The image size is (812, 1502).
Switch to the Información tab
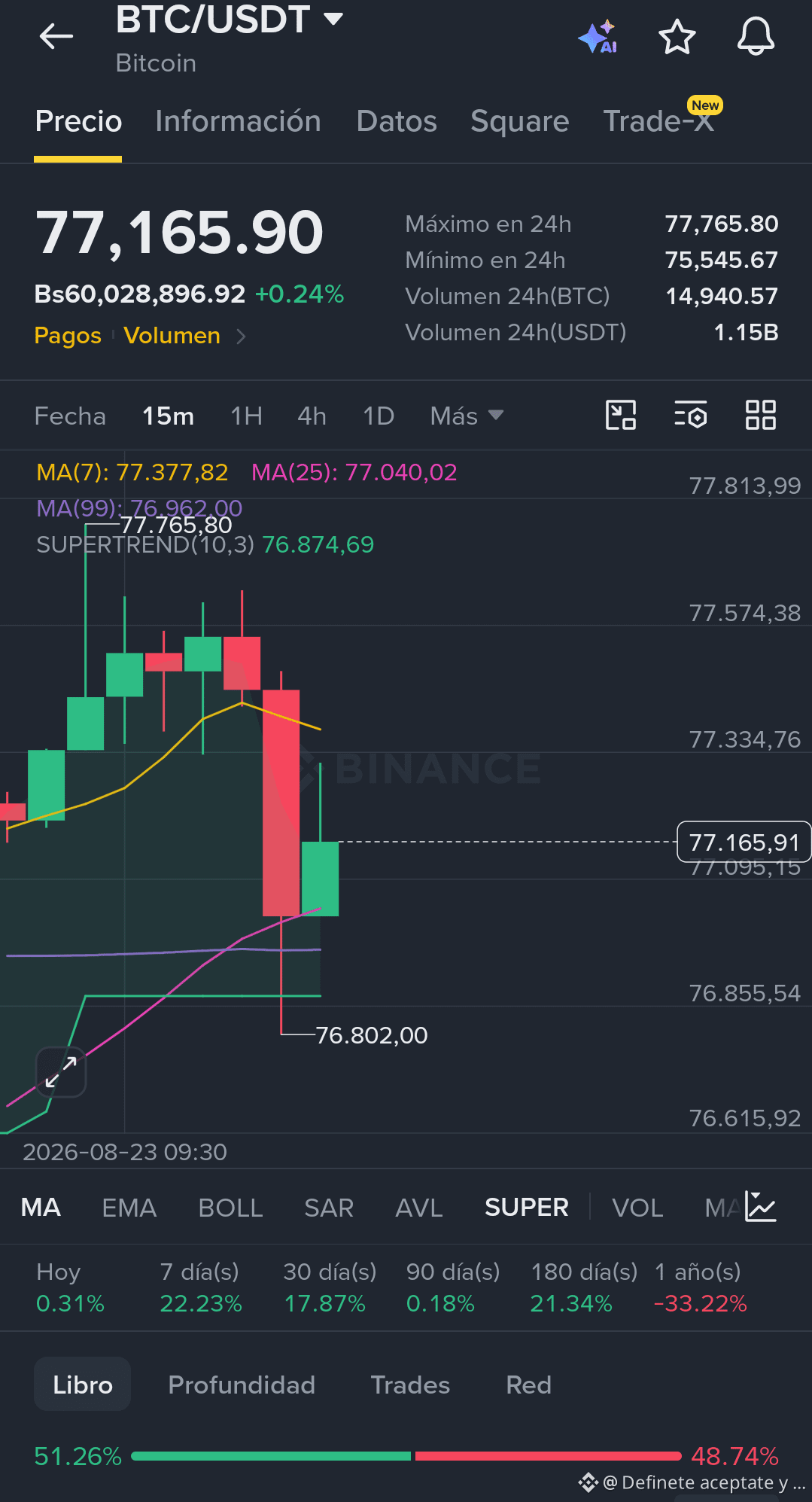pos(238,121)
